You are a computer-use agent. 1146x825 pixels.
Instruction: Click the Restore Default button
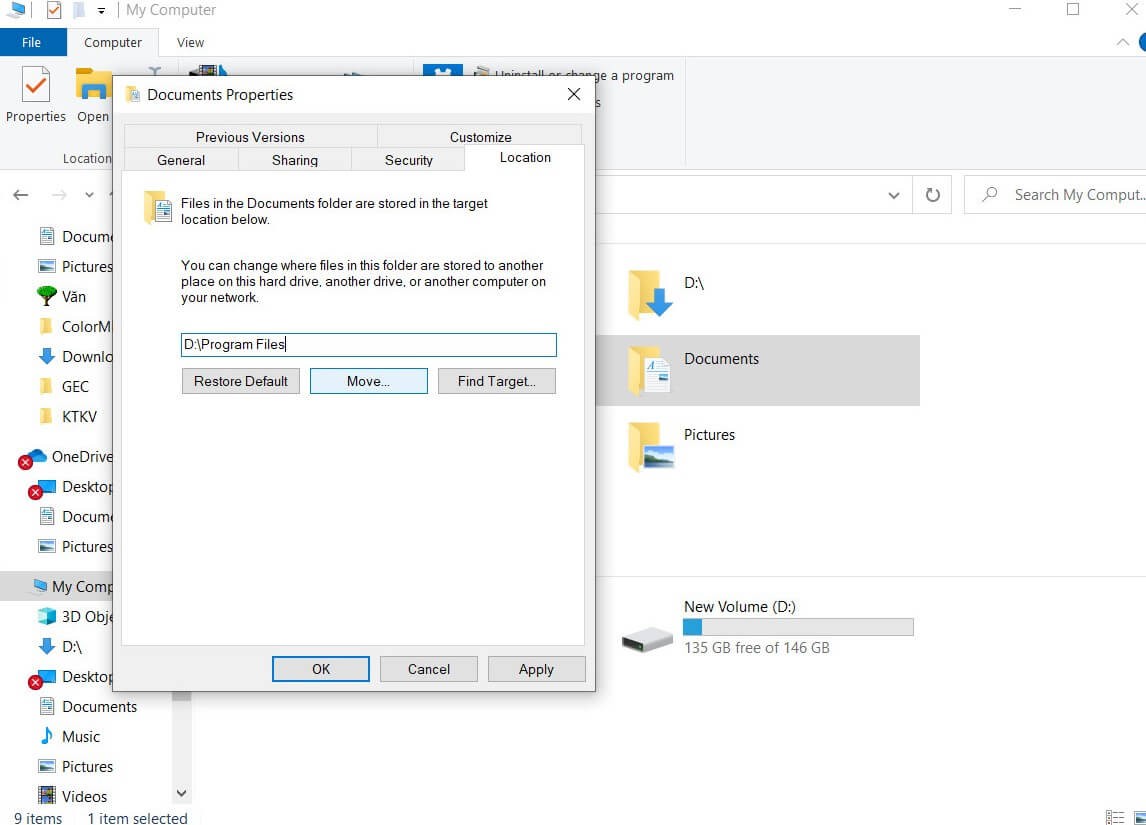240,381
